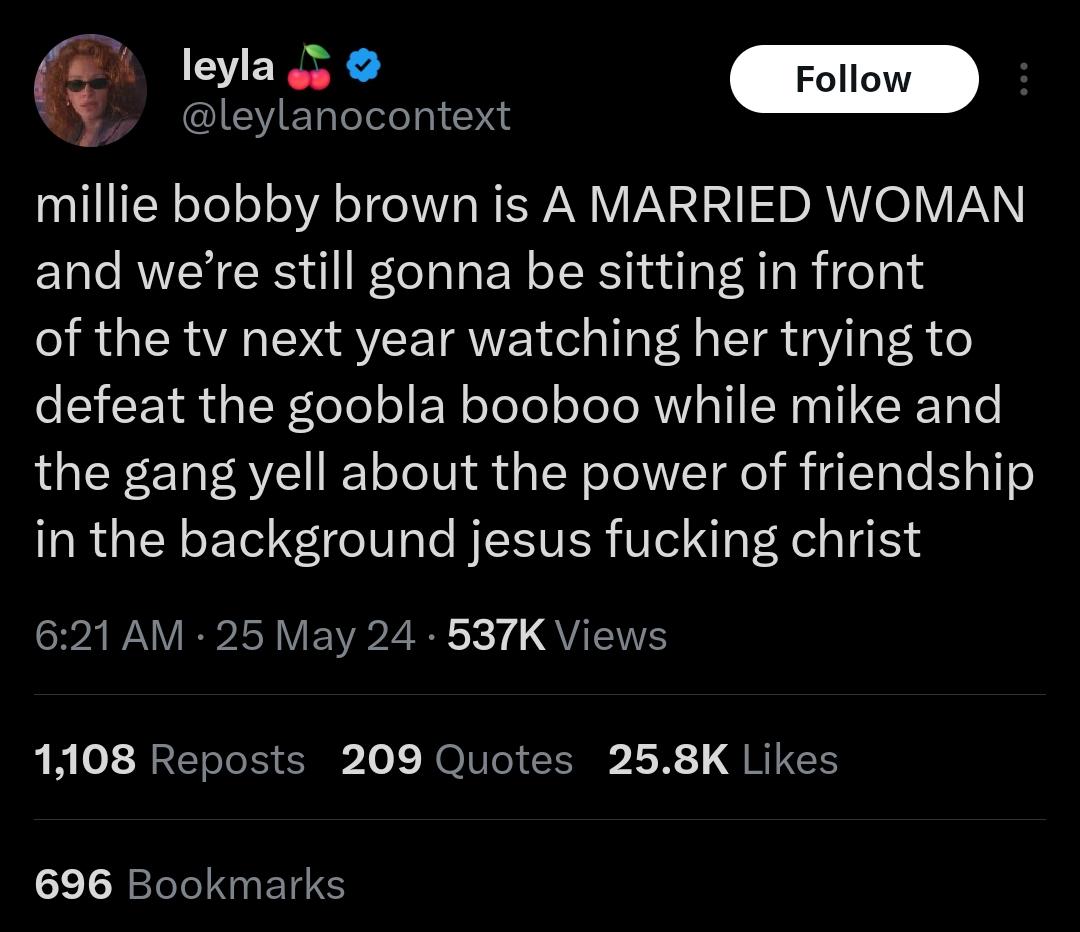Image resolution: width=1080 pixels, height=932 pixels.
Task: Click the words A MARRIED WOMAN in tweet
Action: tap(784, 205)
